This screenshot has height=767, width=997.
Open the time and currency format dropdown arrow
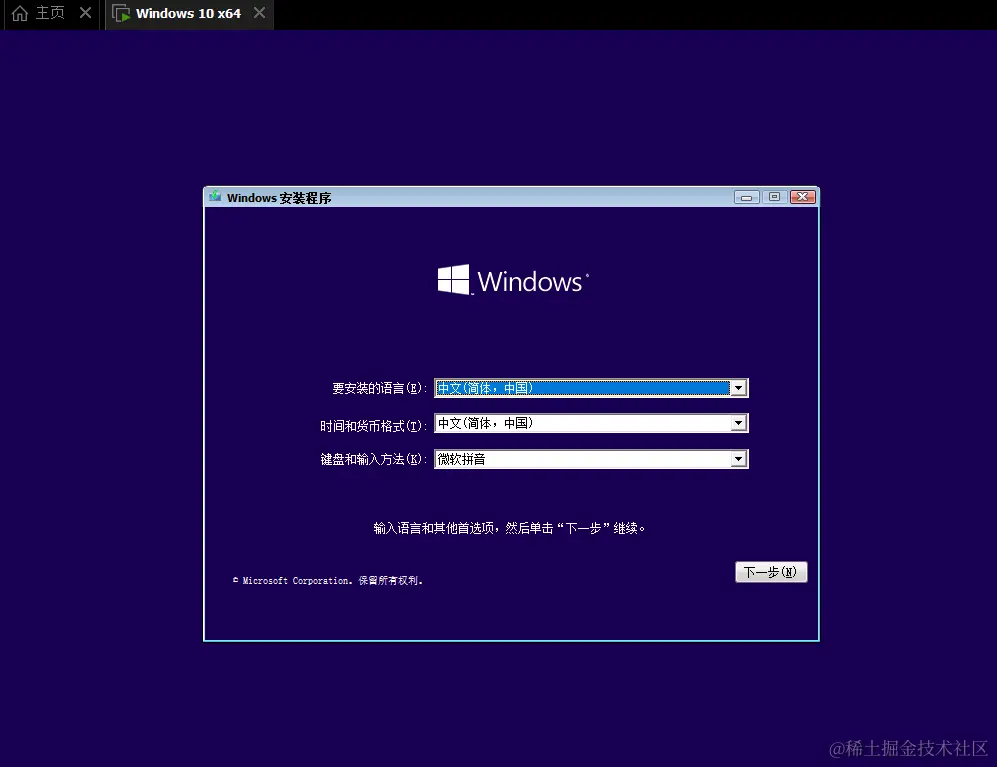[x=738, y=423]
